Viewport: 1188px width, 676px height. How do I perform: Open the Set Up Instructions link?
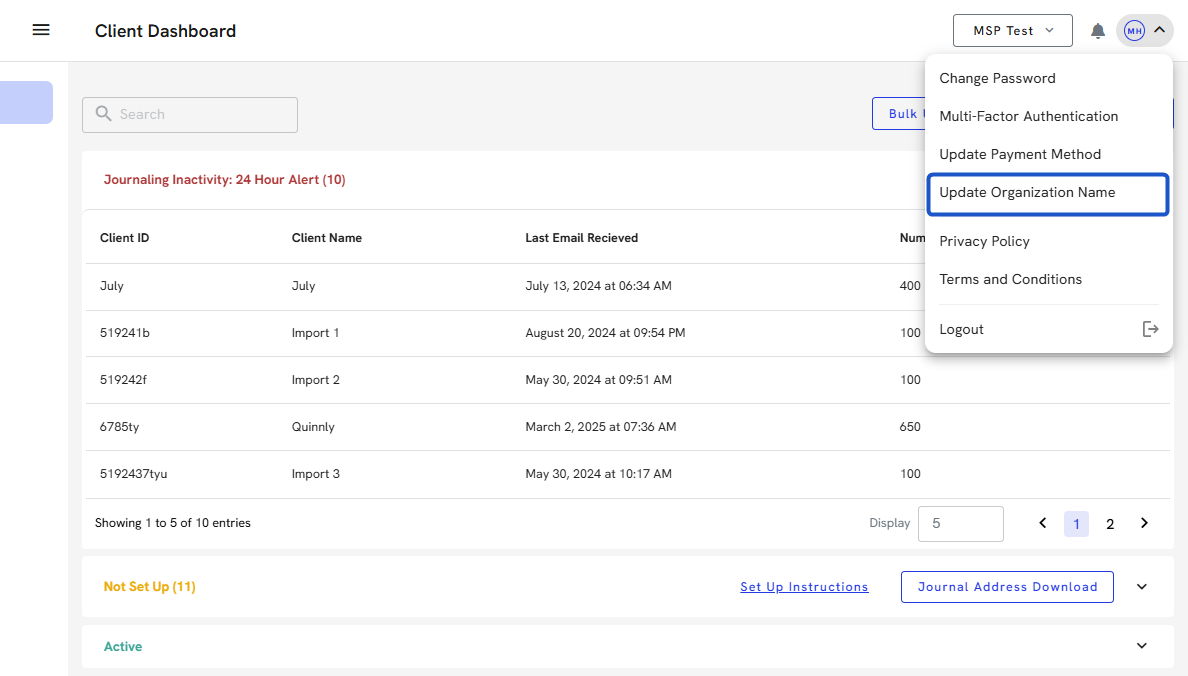[804, 587]
